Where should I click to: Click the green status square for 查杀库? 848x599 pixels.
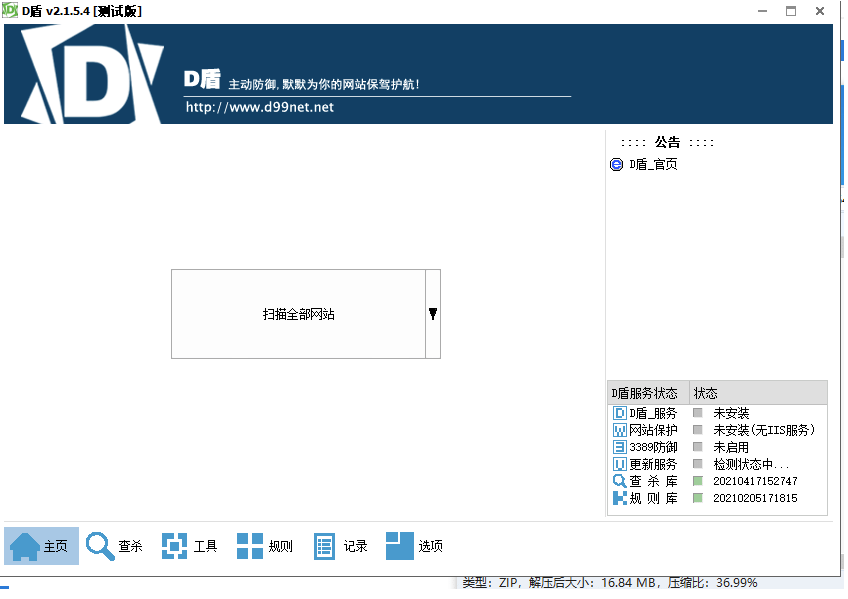699,482
